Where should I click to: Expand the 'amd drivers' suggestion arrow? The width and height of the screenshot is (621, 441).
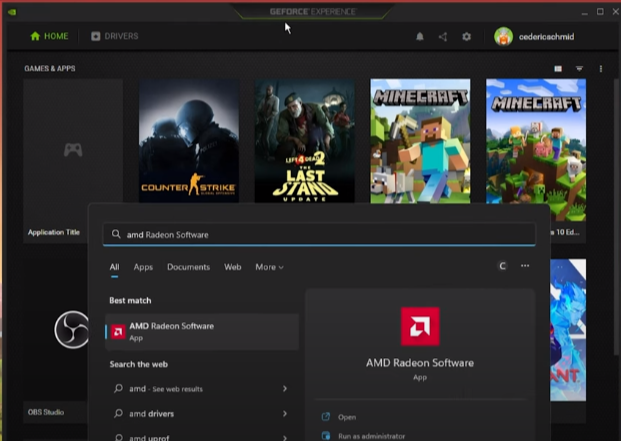284,414
